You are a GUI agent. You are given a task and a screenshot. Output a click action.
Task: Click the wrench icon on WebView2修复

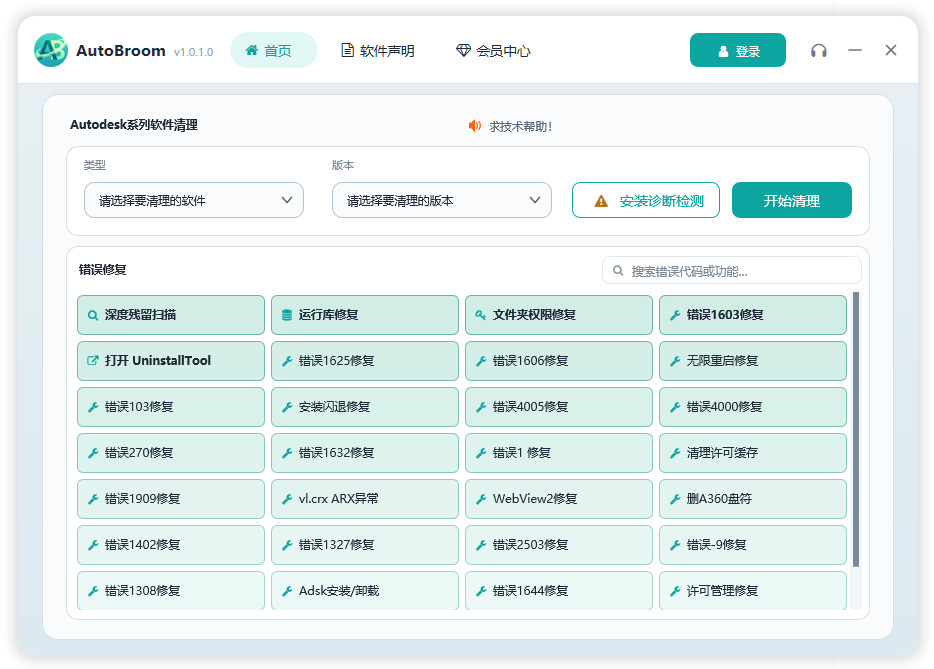pyautogui.click(x=481, y=499)
